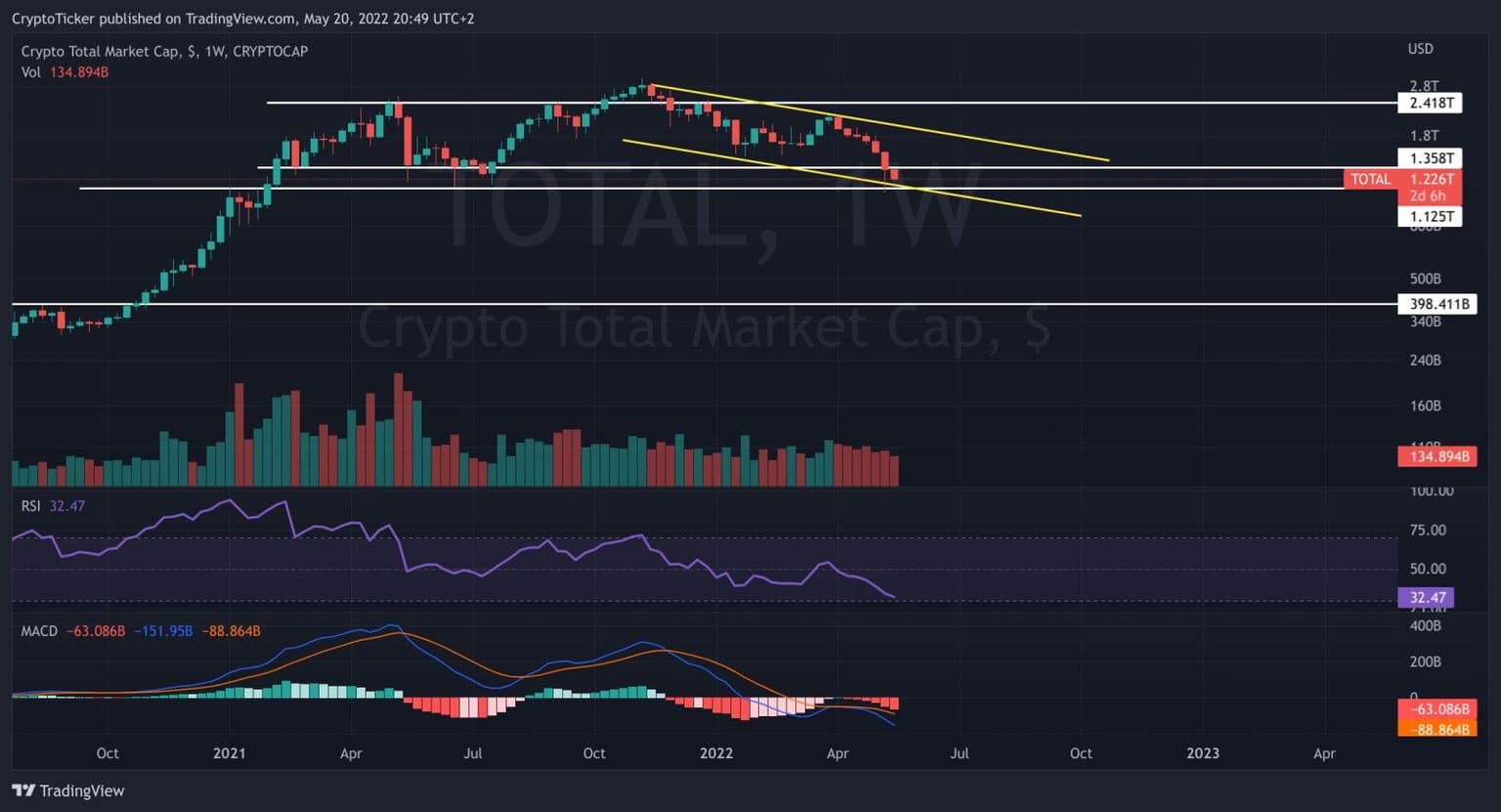The width and height of the screenshot is (1501, 812).
Task: Click the Vol indicator legend
Action: point(31,72)
